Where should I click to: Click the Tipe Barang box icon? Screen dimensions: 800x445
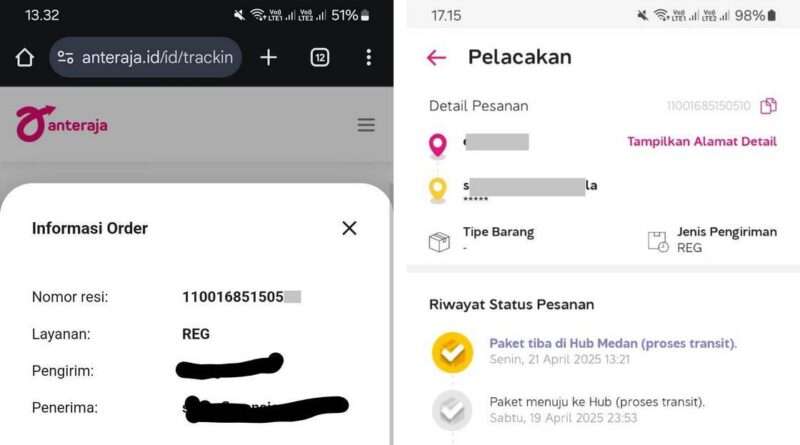tap(439, 242)
